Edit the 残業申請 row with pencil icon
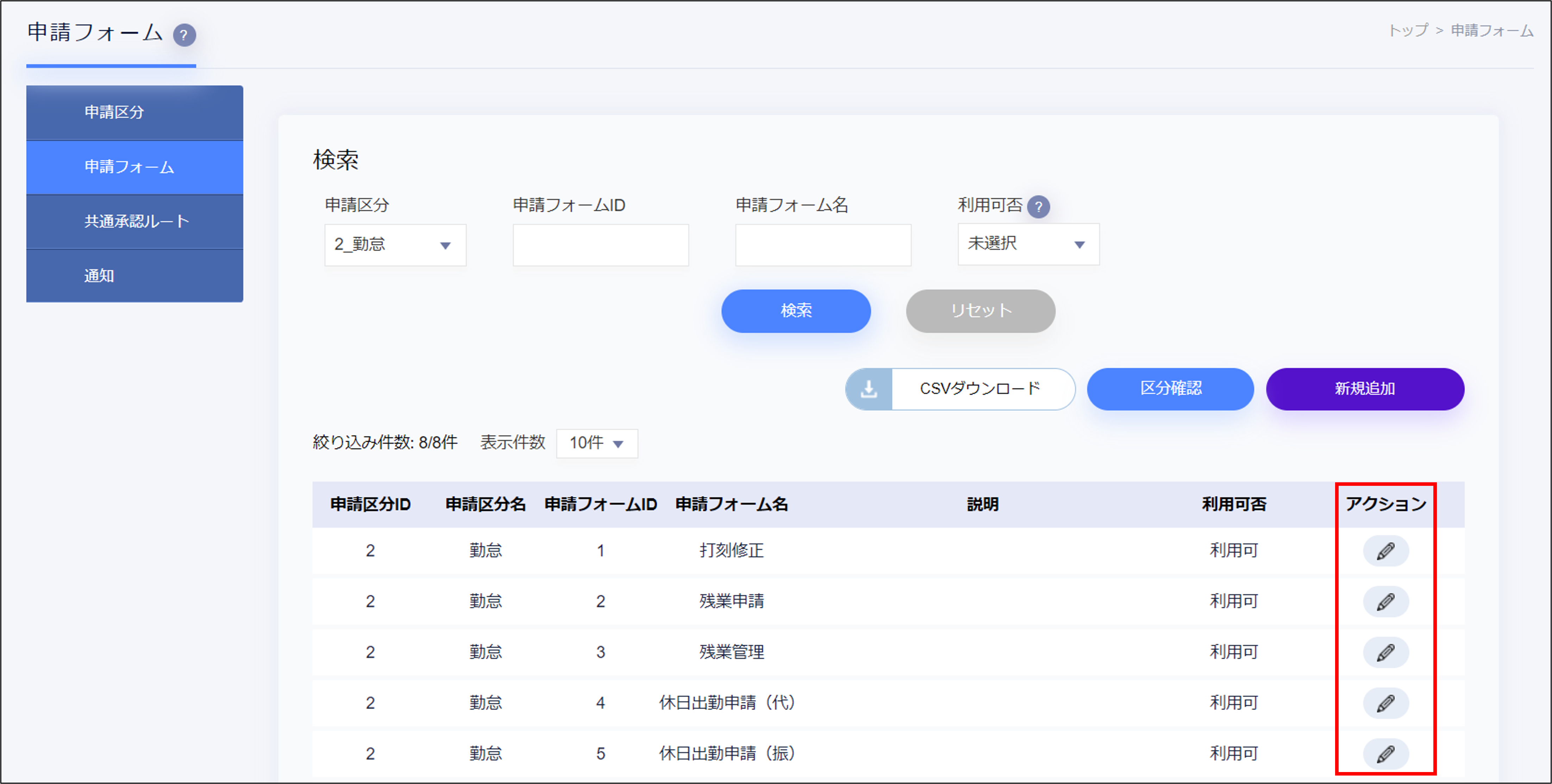The width and height of the screenshot is (1552, 784). (1386, 601)
